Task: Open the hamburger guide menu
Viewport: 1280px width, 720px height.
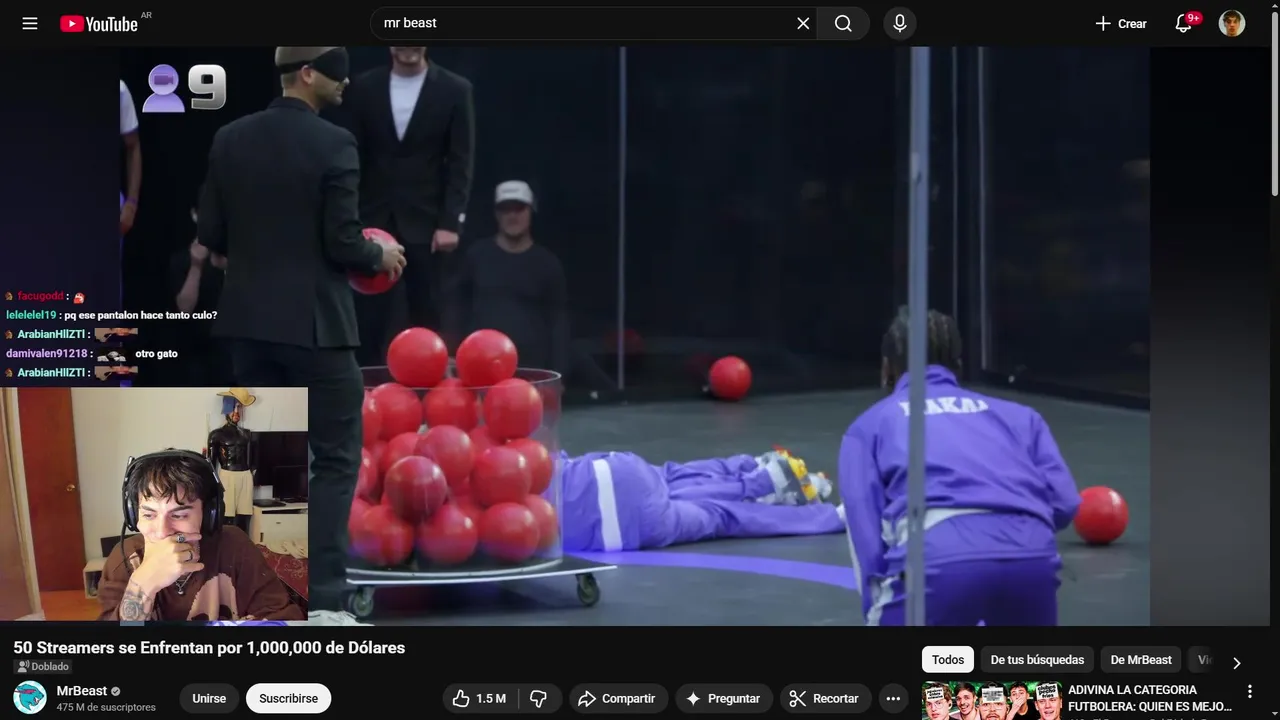Action: click(x=30, y=23)
